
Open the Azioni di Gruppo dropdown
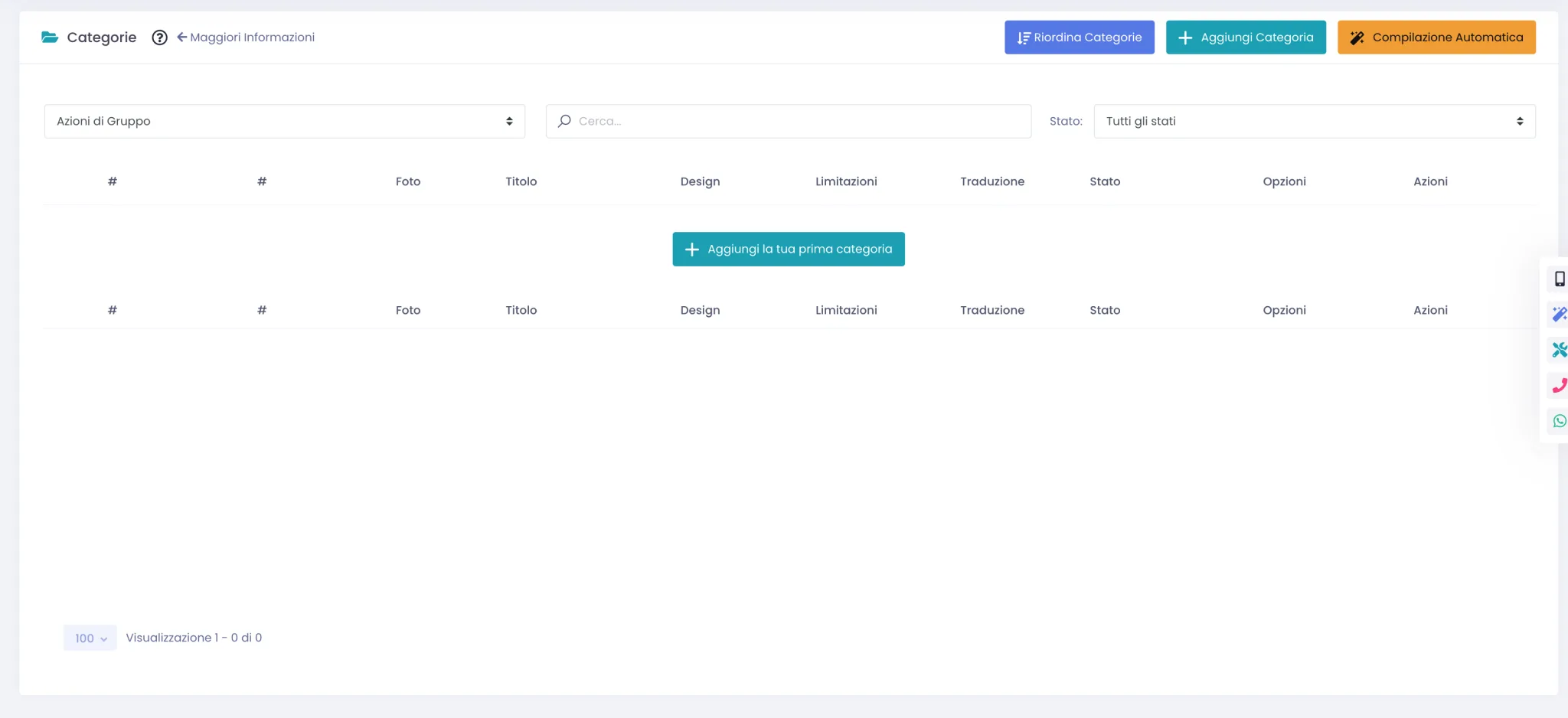(285, 121)
